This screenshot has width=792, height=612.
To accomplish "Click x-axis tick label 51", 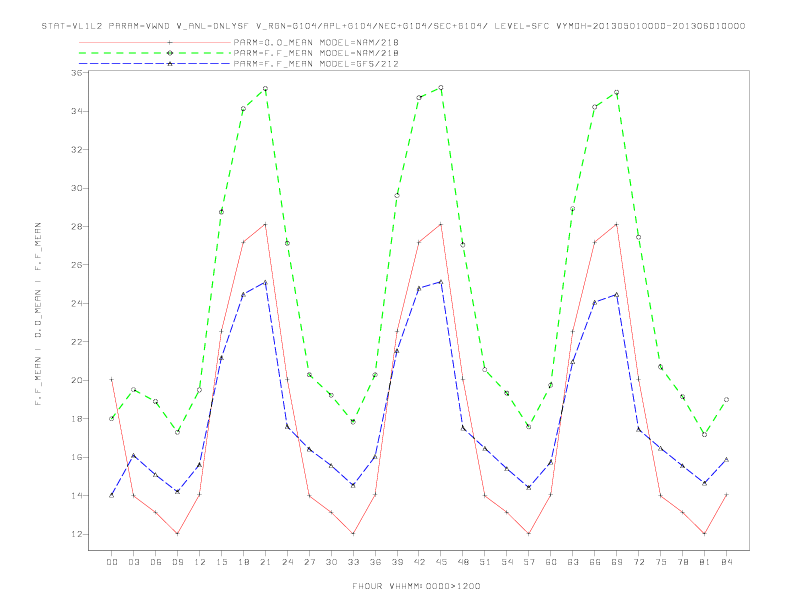I will (x=485, y=562).
